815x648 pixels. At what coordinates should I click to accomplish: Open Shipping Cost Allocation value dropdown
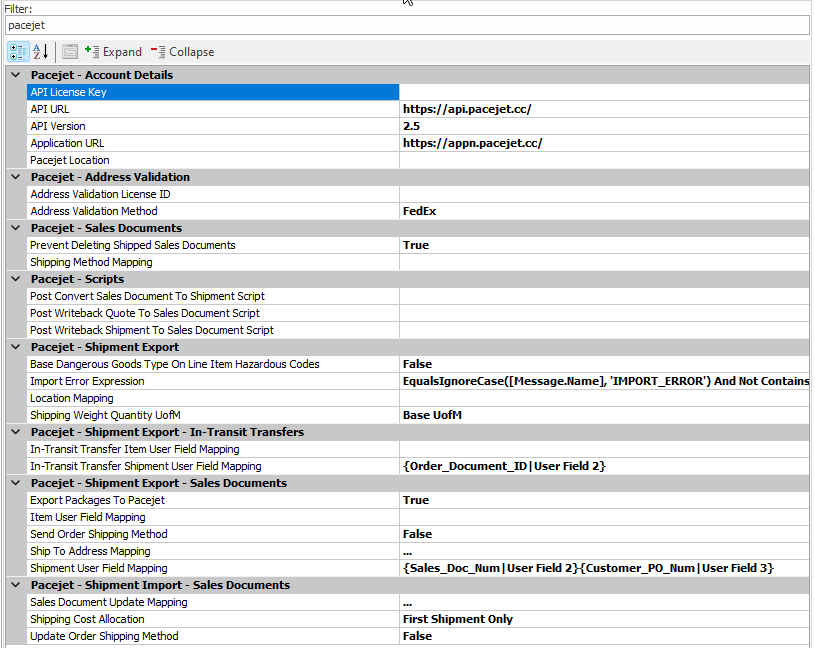click(604, 619)
